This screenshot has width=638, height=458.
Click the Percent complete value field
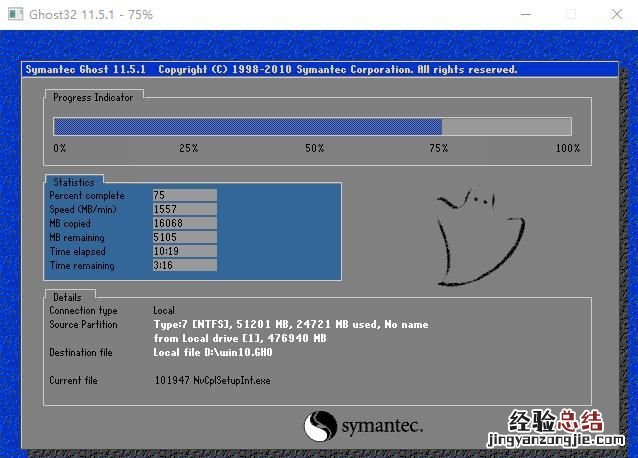pyautogui.click(x=184, y=196)
